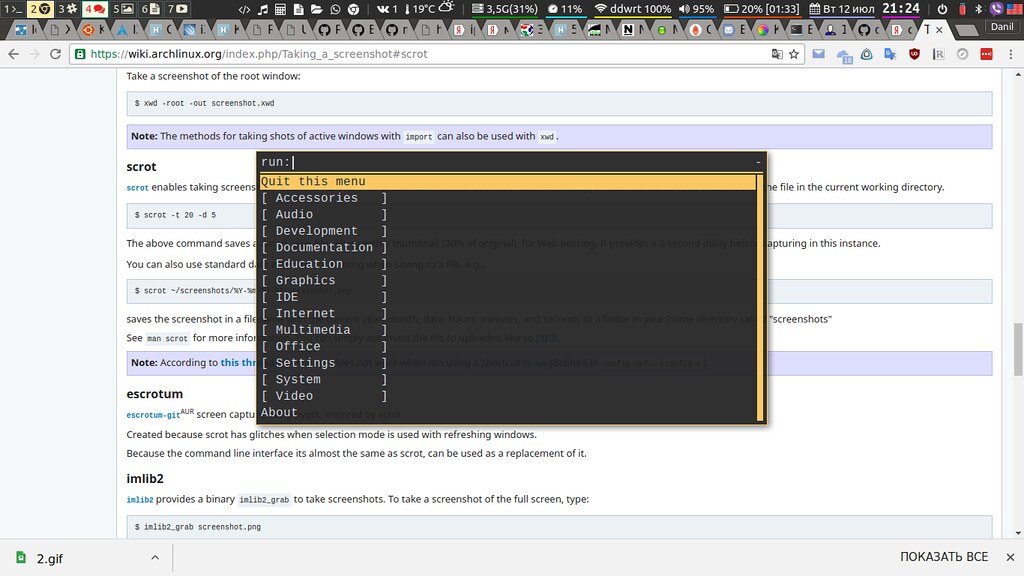Switch to workspace 6 documents
This screenshot has width=1024, height=576.
150,8
